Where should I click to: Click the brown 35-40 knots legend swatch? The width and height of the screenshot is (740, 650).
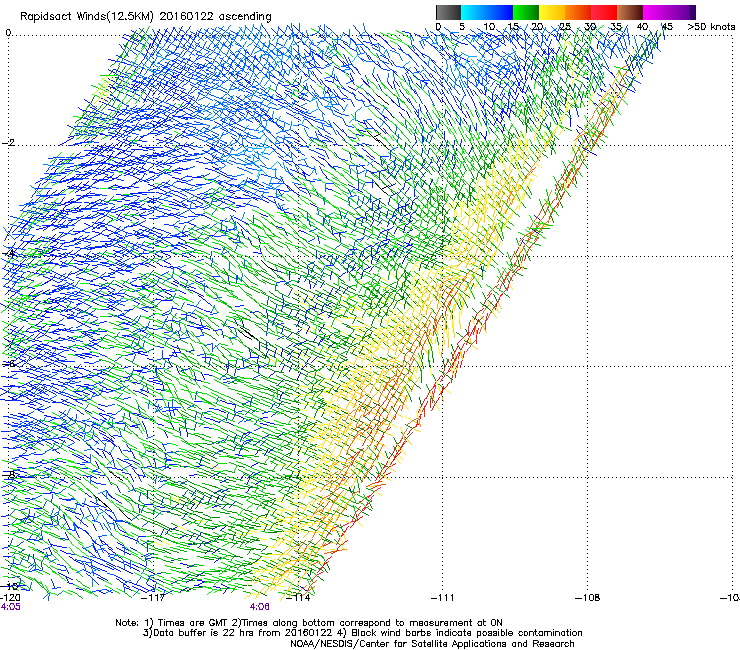tap(630, 12)
